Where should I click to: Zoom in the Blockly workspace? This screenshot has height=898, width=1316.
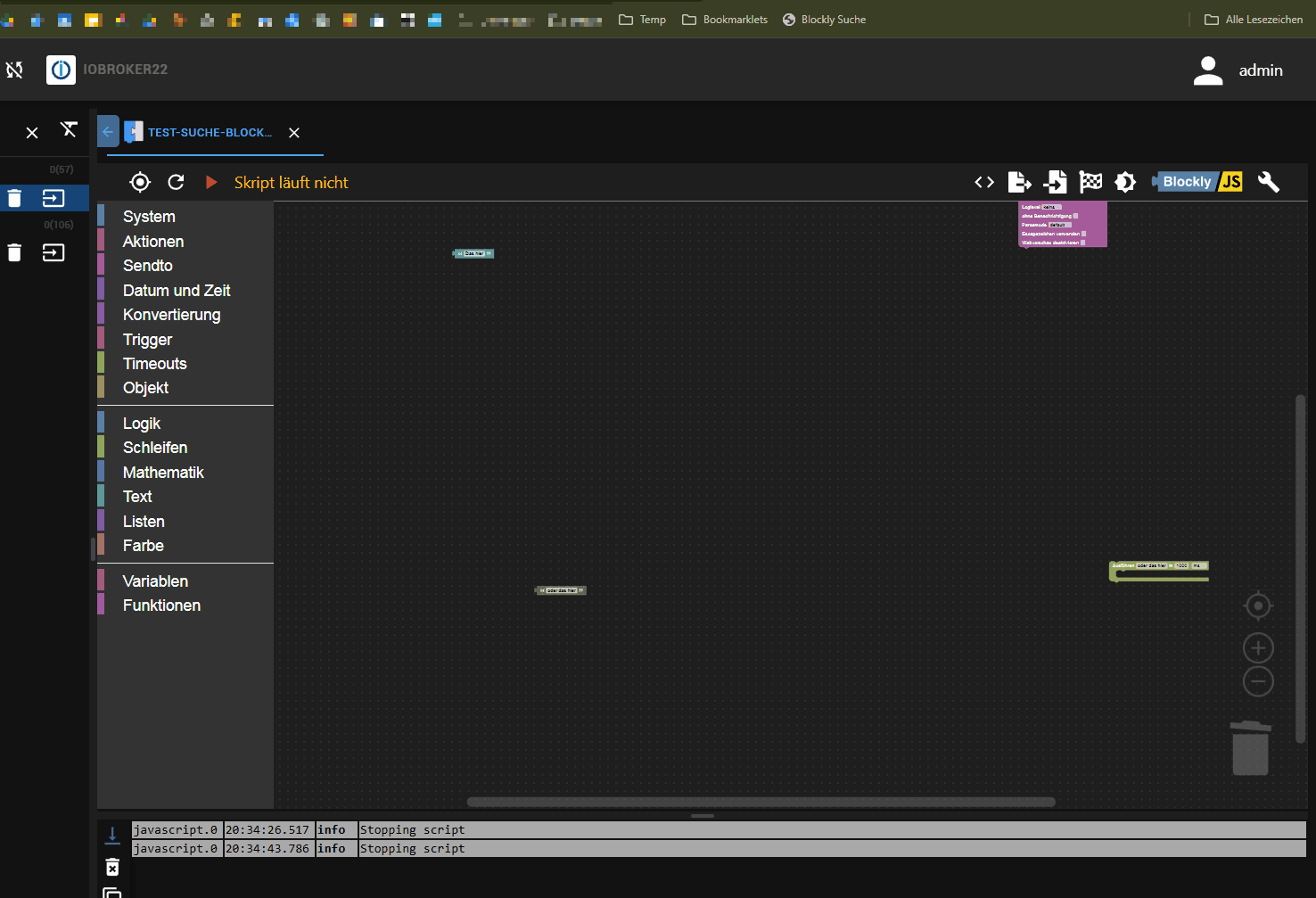click(x=1258, y=648)
